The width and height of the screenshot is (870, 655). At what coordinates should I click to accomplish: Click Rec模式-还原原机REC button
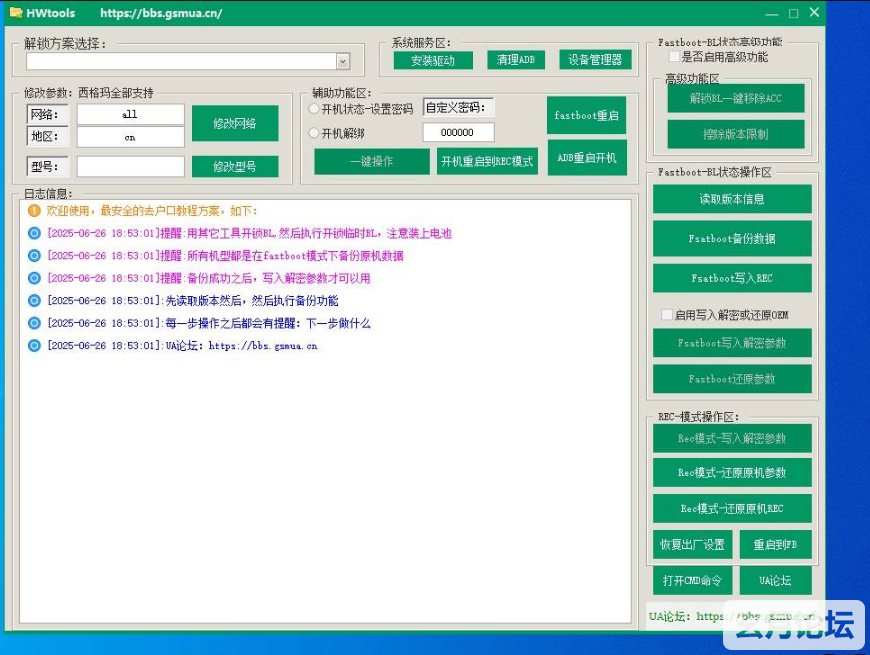(732, 509)
